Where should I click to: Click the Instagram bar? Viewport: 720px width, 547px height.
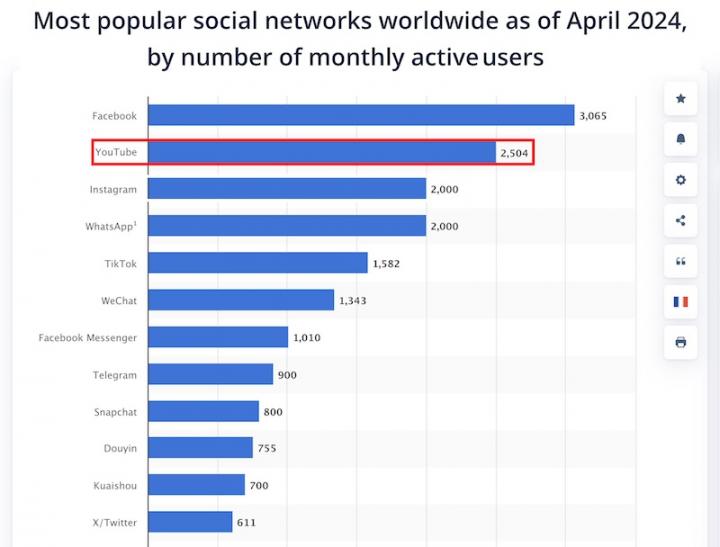click(x=287, y=189)
